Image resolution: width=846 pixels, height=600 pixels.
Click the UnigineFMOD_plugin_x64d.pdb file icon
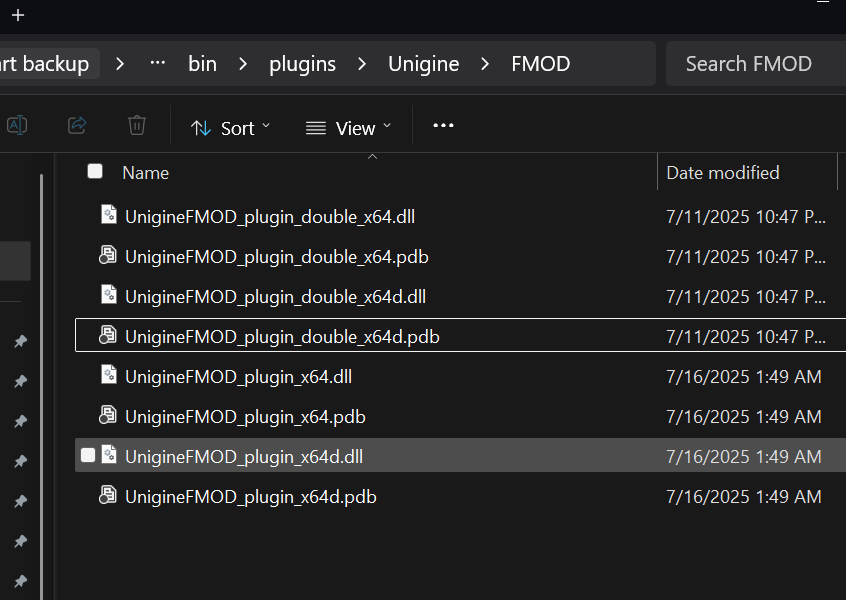click(108, 495)
